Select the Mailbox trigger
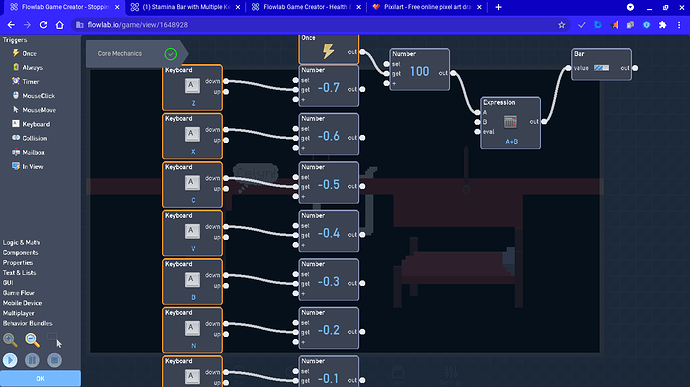Image resolution: width=690 pixels, height=387 pixels. click(x=28, y=152)
